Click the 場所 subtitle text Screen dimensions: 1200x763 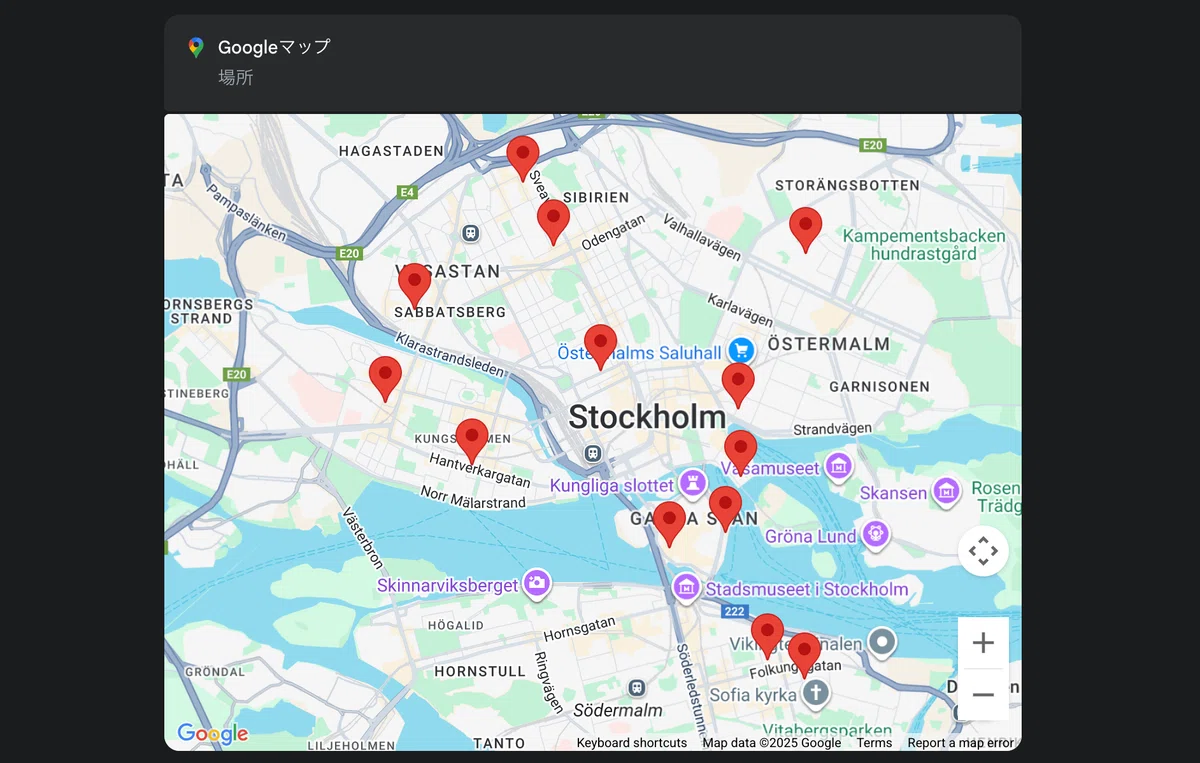click(236, 77)
